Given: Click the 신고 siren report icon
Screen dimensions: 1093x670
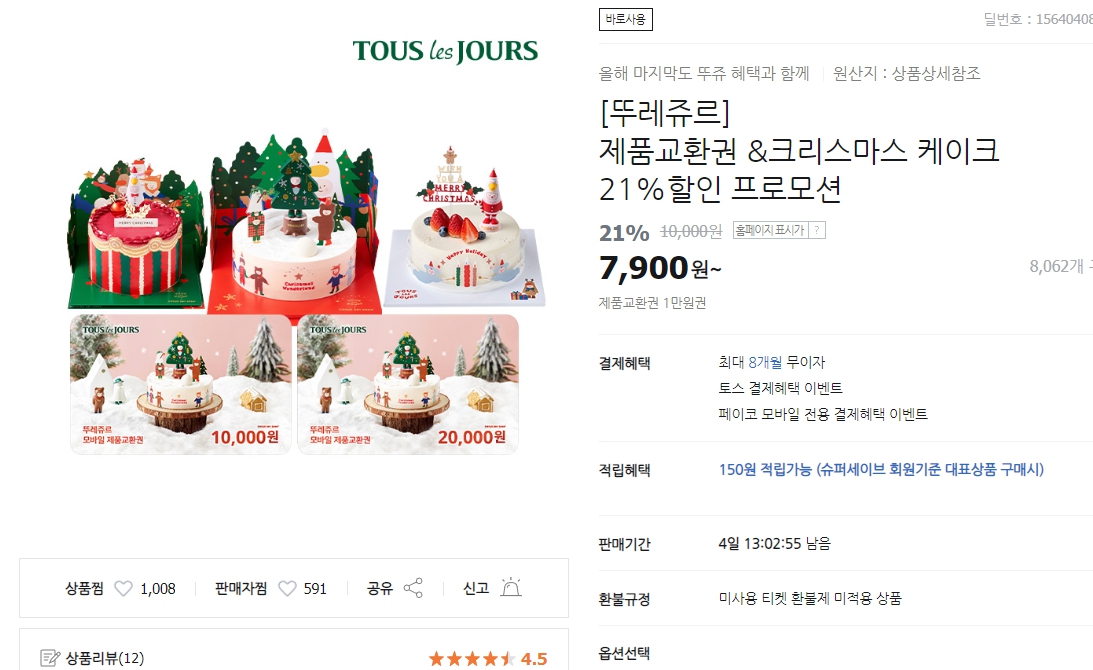Looking at the screenshot, I should (511, 587).
